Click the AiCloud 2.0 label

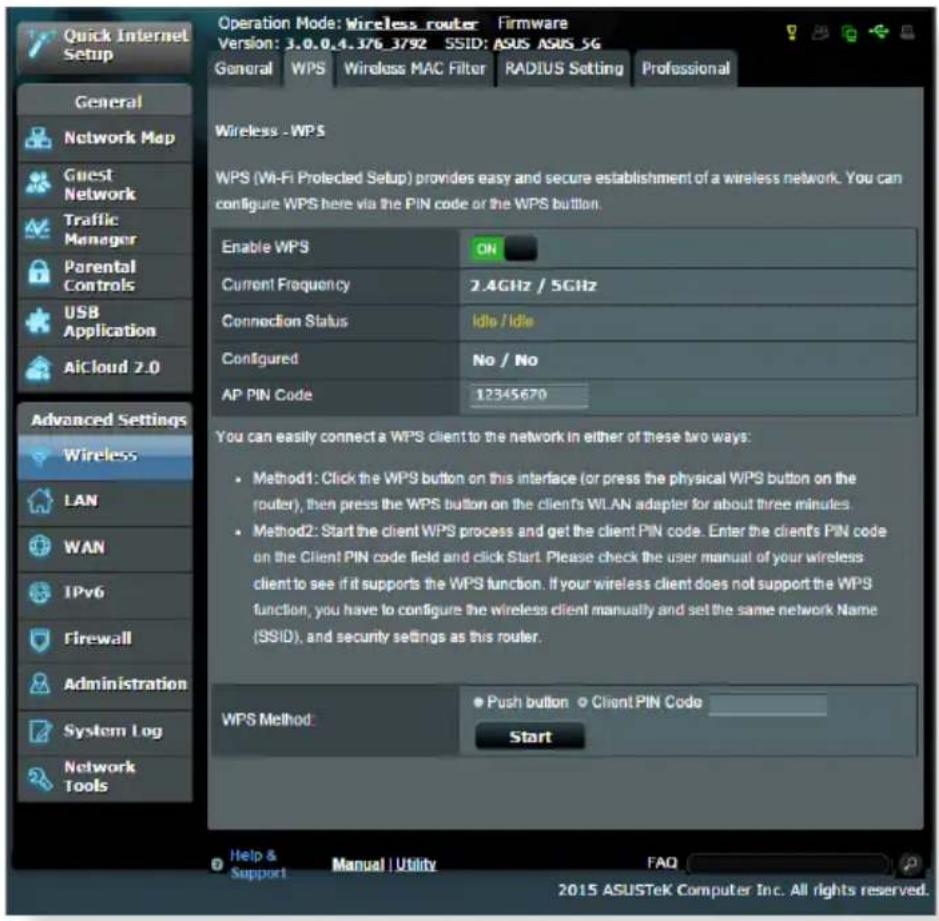[x=111, y=367]
